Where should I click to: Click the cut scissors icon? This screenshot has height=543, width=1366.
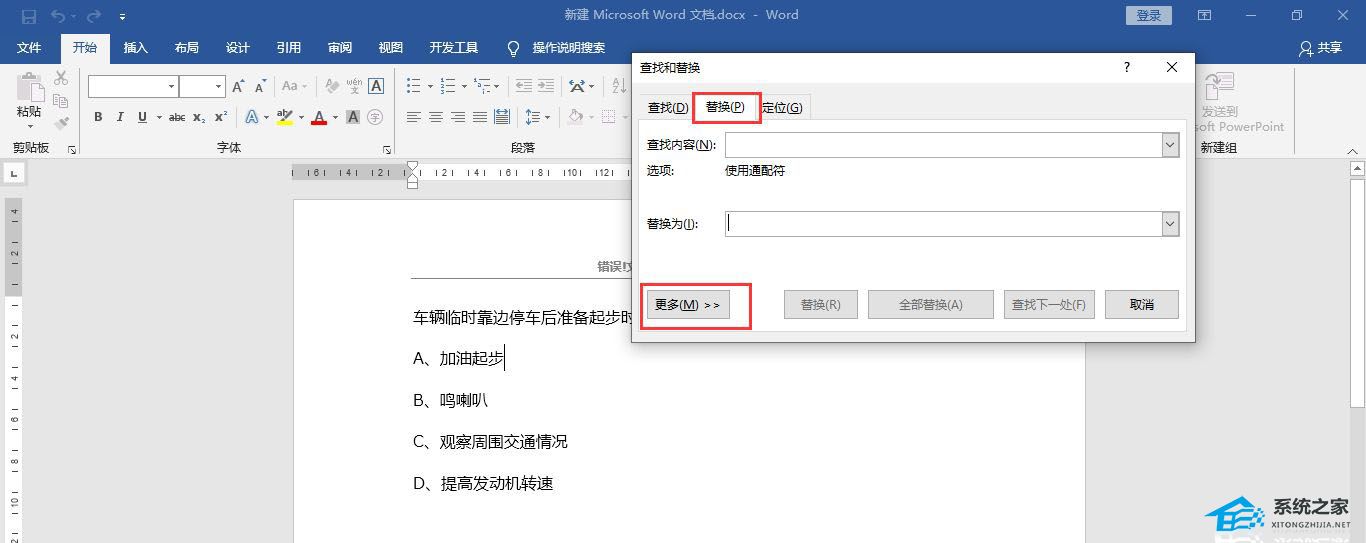click(61, 78)
